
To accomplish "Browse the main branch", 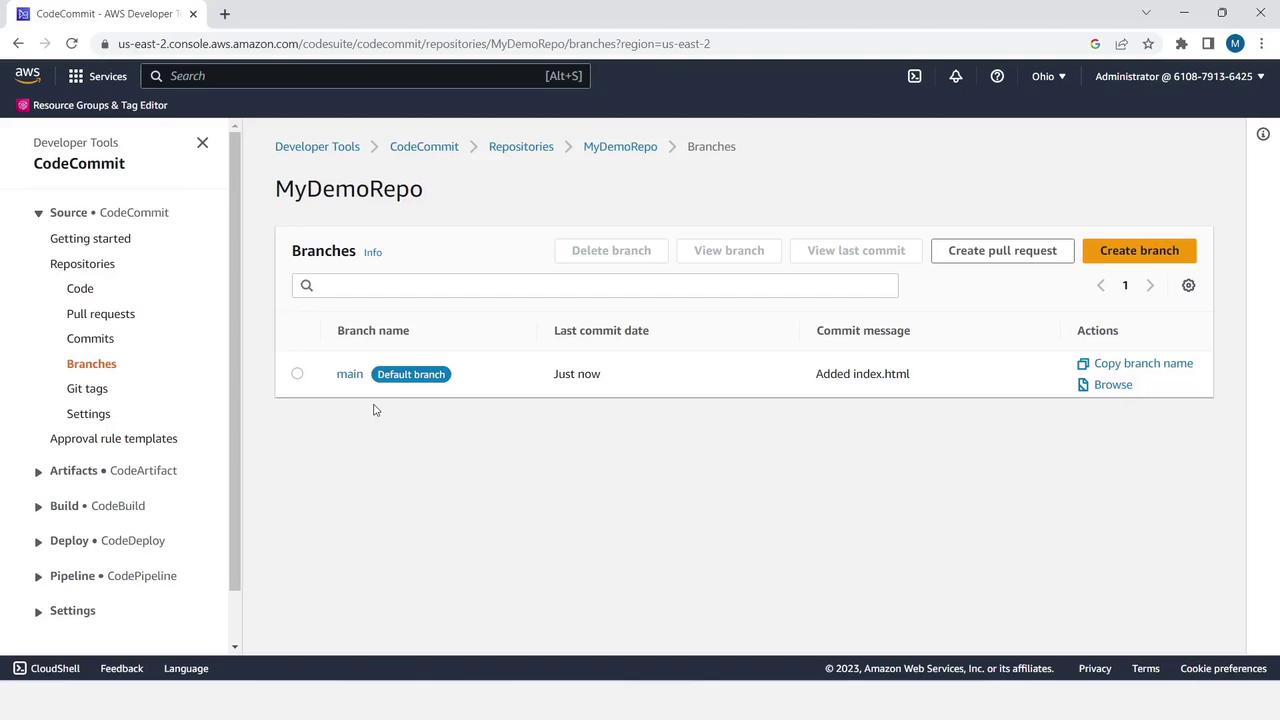I will (x=1105, y=385).
